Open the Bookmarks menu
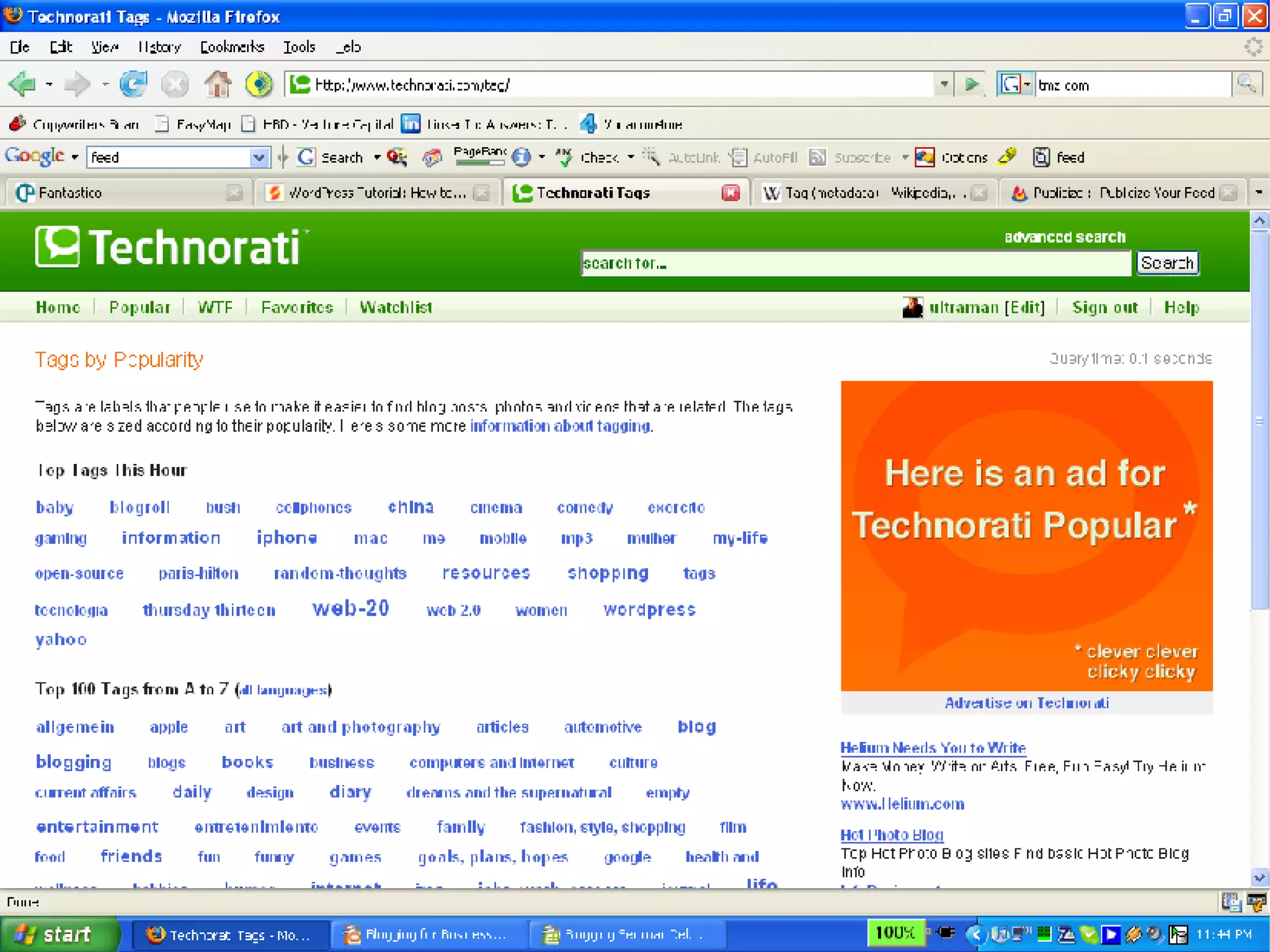The width and height of the screenshot is (1270, 952). 231,47
